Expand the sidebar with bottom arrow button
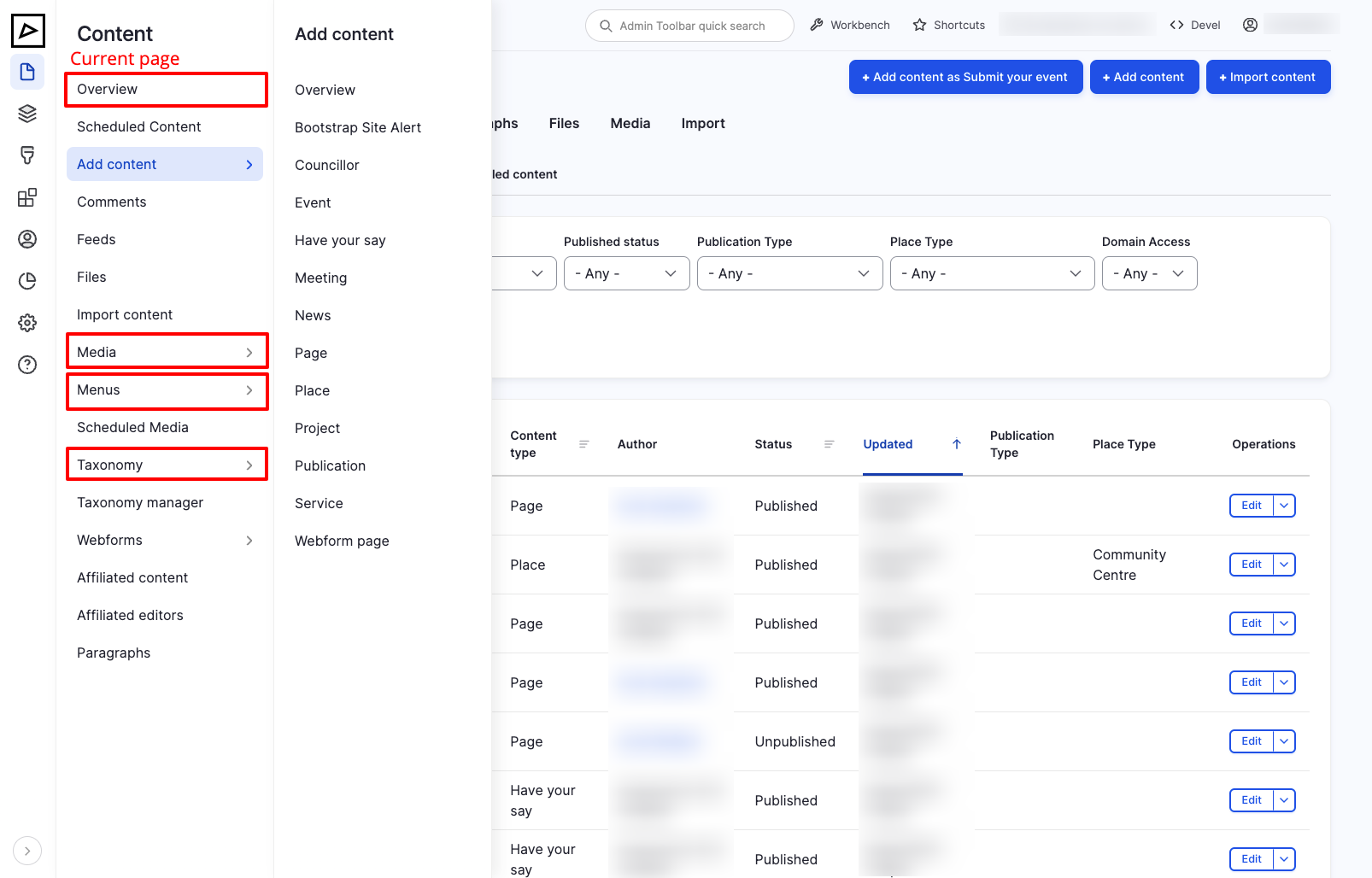1372x878 pixels. pyautogui.click(x=27, y=851)
